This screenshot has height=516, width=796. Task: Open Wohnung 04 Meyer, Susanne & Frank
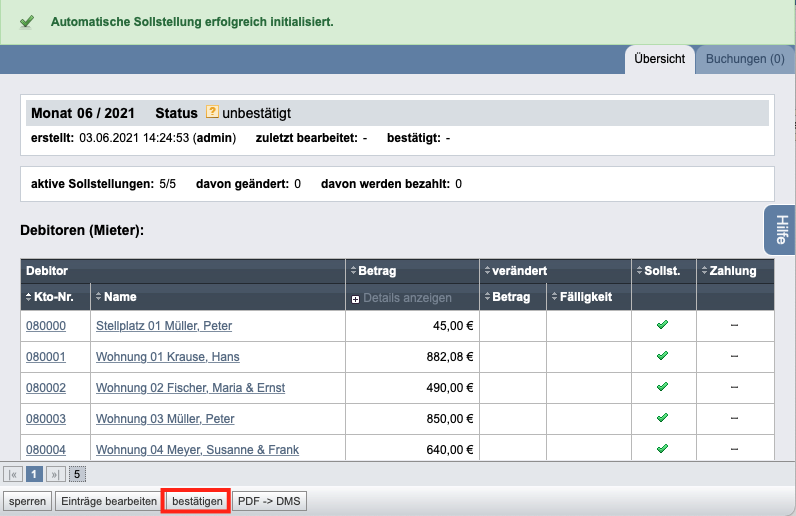pyautogui.click(x=197, y=449)
